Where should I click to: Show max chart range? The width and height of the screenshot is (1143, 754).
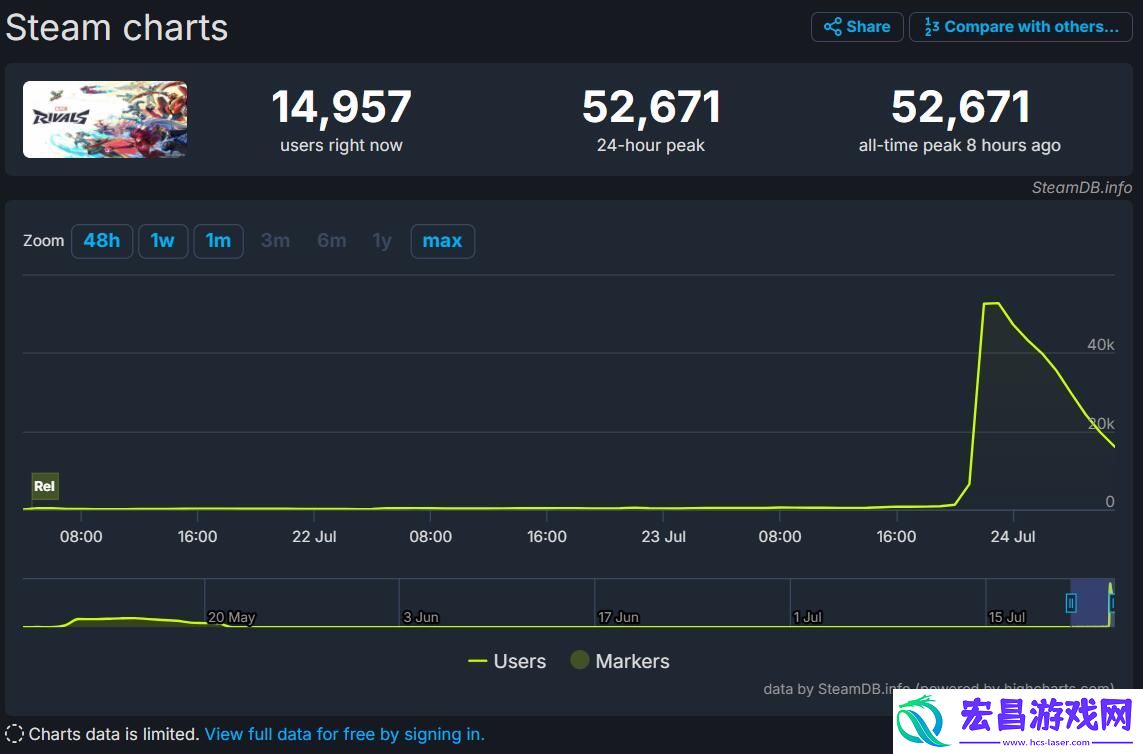tap(442, 241)
